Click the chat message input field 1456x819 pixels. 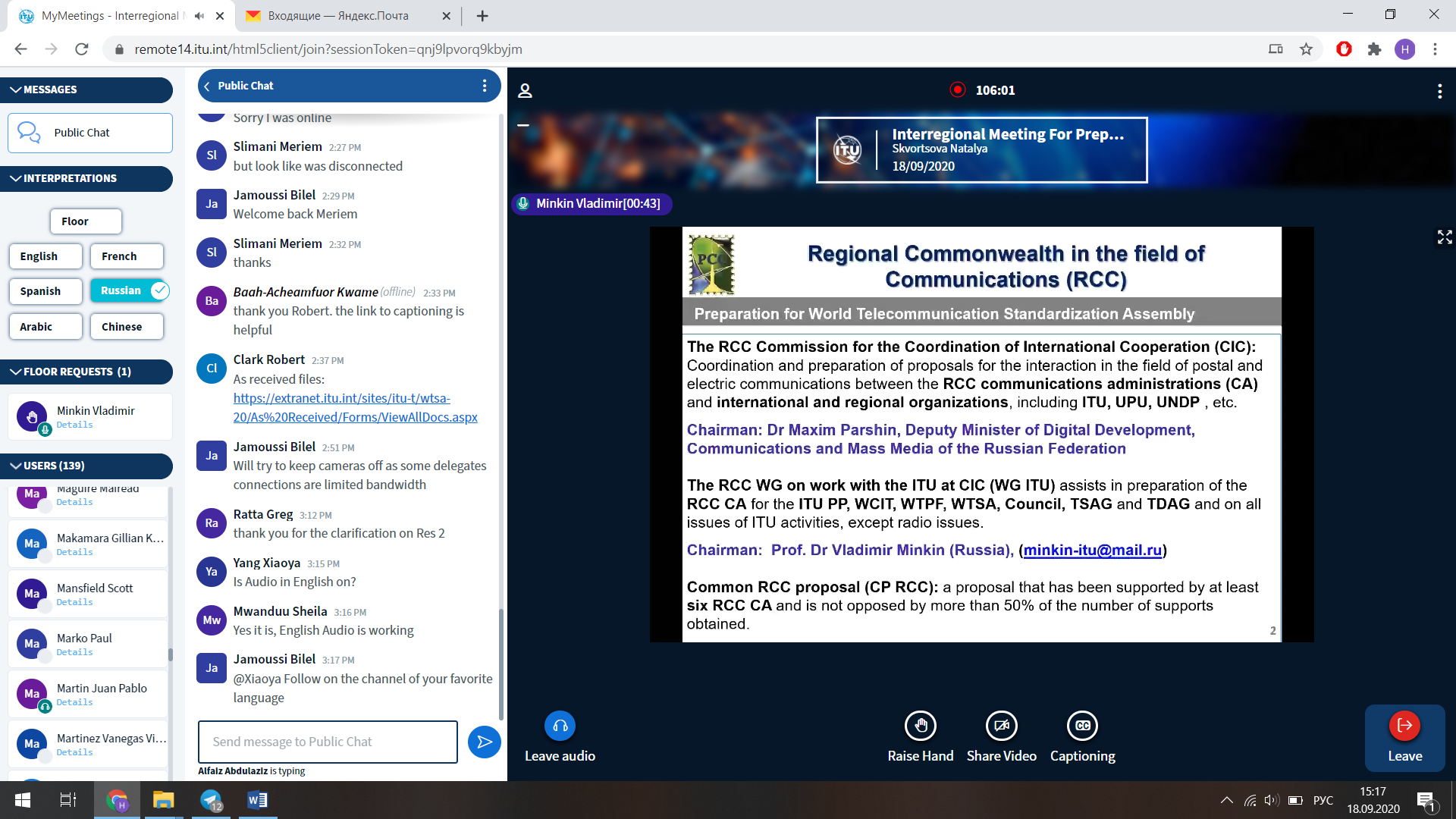click(x=328, y=742)
